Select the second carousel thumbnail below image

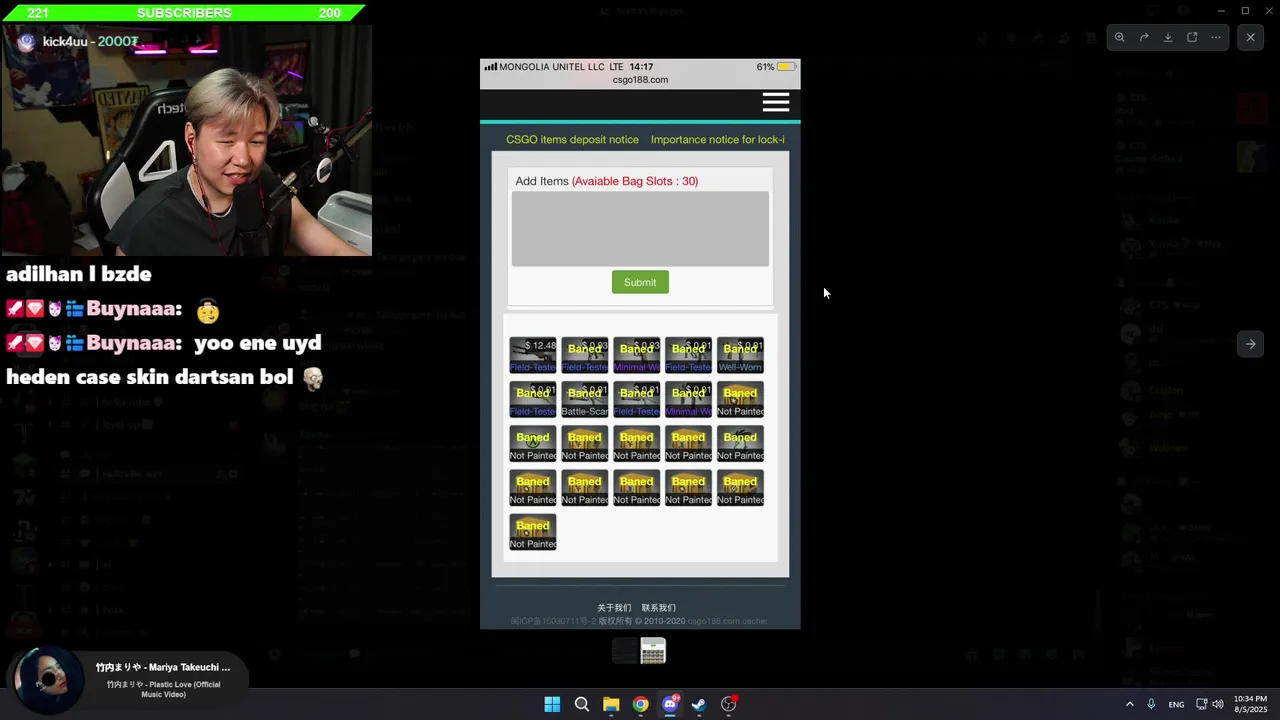(x=653, y=651)
